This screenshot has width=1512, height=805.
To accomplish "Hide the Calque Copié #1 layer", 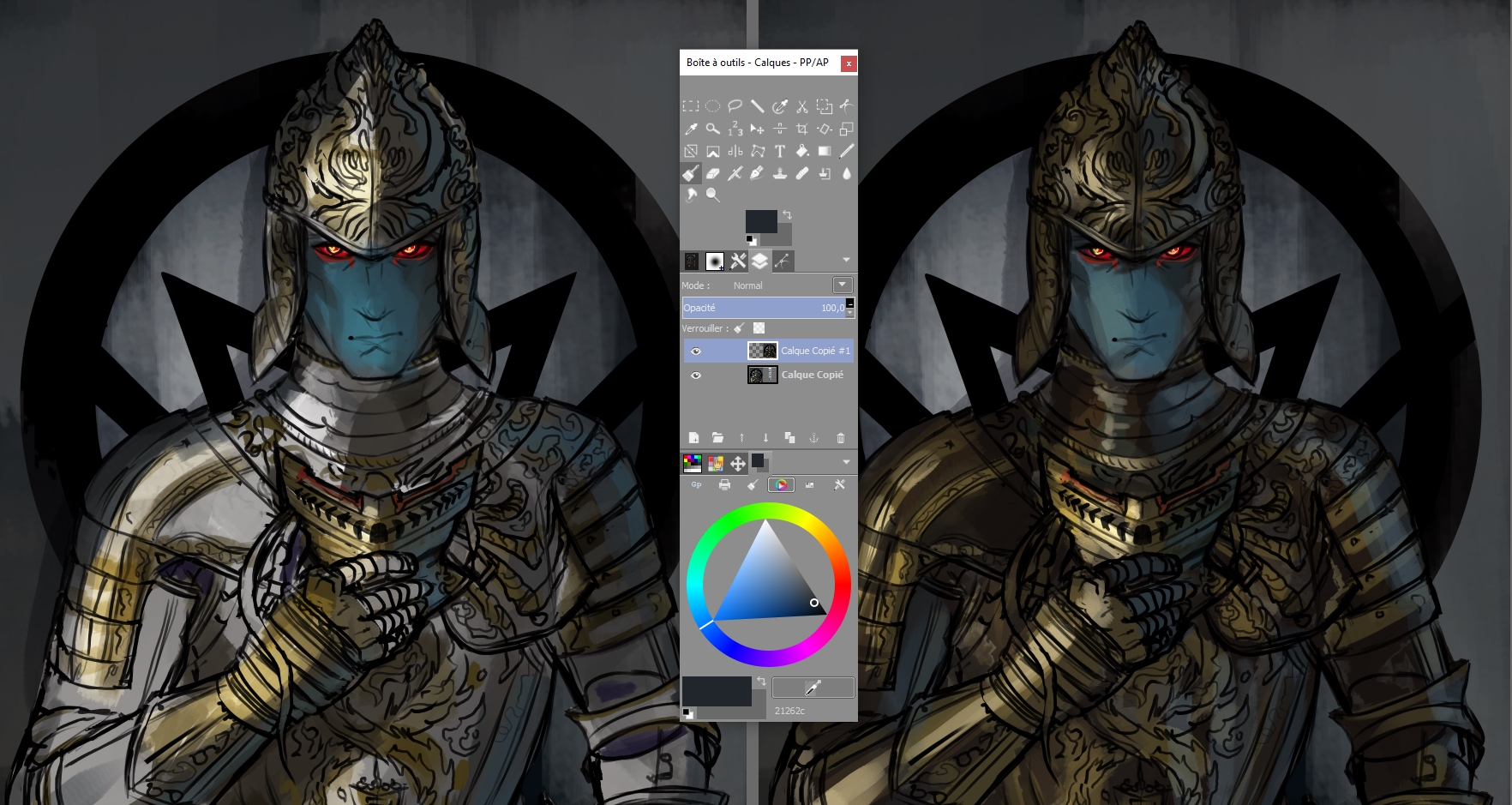I will 696,351.
